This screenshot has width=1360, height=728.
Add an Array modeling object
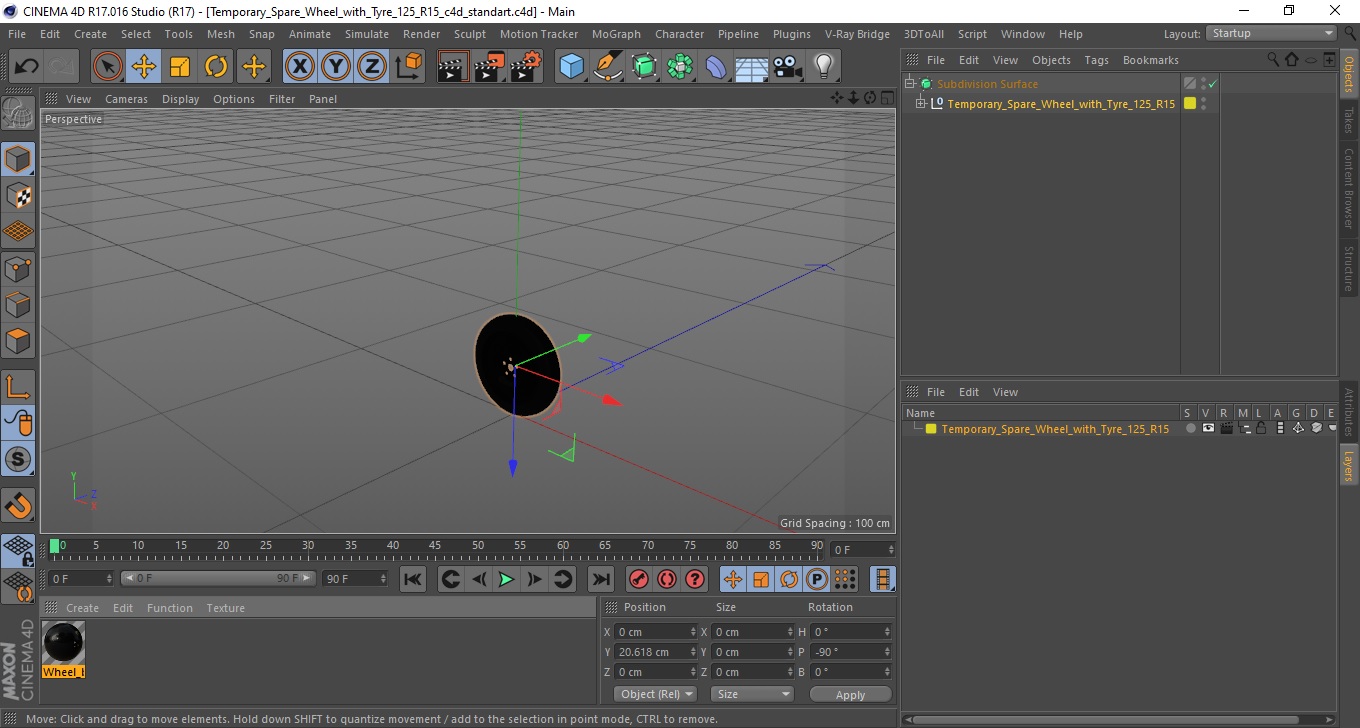(x=680, y=67)
